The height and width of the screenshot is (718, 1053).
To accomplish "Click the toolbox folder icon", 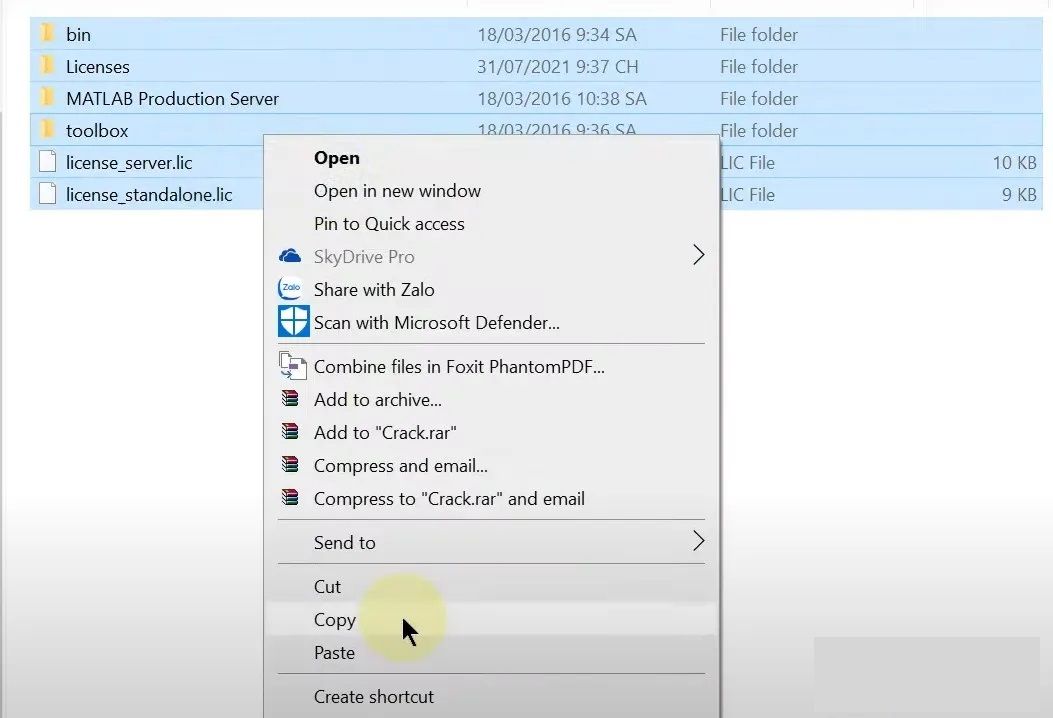I will pos(47,130).
